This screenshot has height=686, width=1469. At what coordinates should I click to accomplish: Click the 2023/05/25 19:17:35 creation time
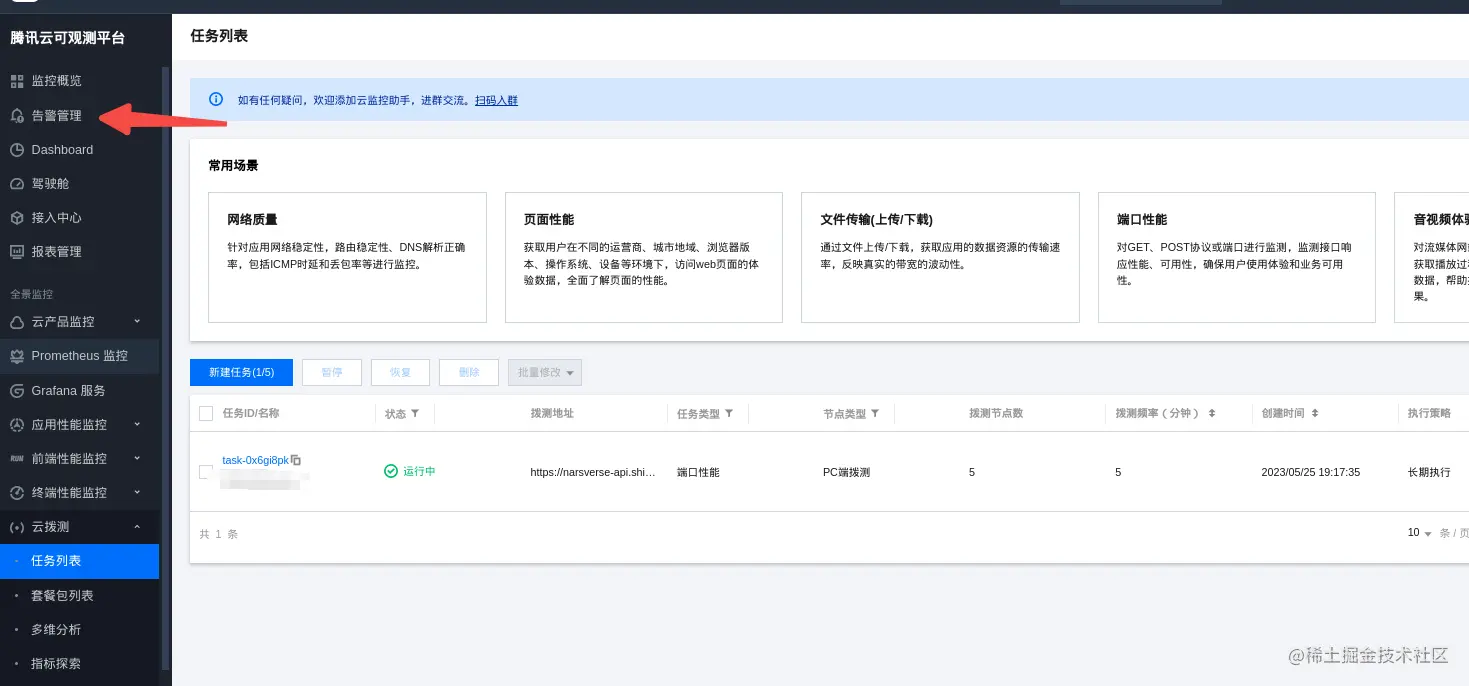click(1310, 472)
